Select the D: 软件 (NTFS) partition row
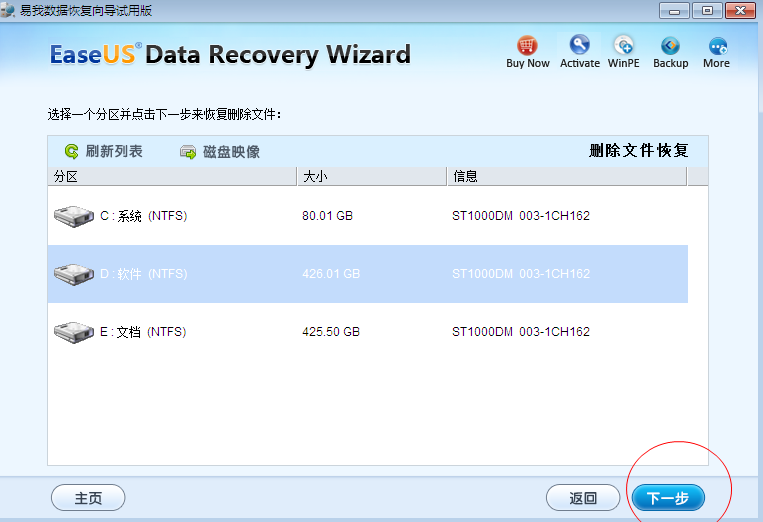 [x=367, y=274]
